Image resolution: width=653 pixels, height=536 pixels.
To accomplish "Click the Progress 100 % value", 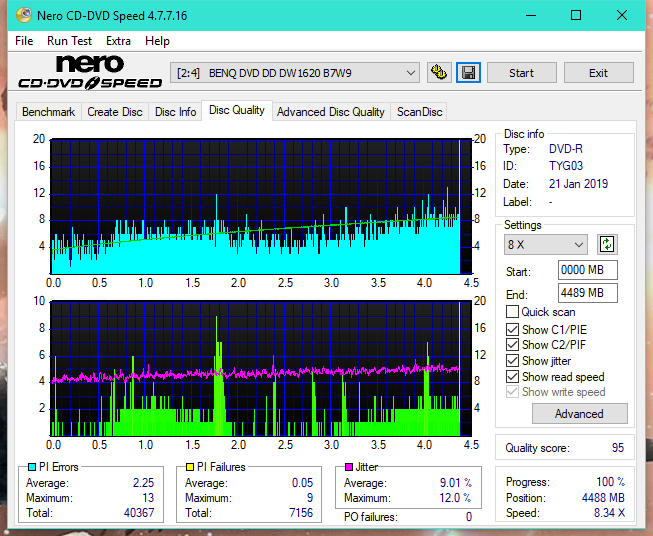I will tap(611, 482).
